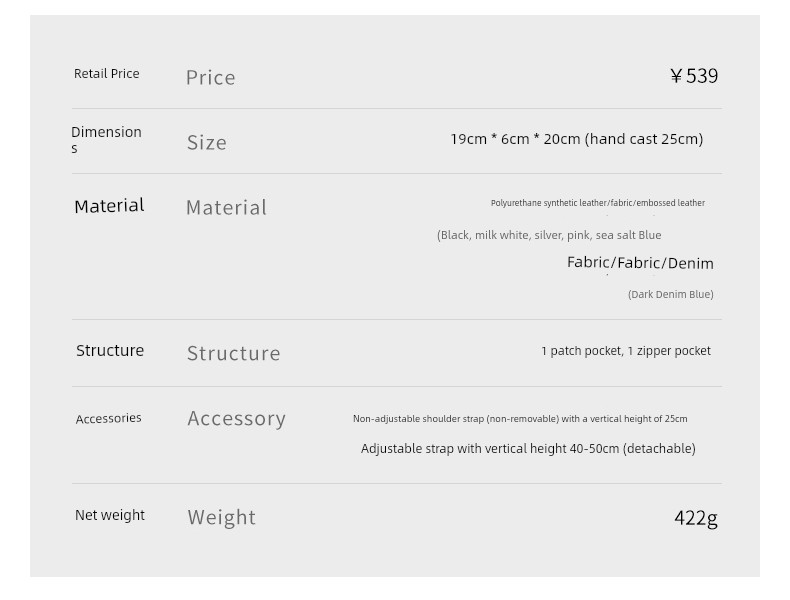Click the patch pocket and zipper pocket text
Screen dimensions: 790x600
(626, 351)
